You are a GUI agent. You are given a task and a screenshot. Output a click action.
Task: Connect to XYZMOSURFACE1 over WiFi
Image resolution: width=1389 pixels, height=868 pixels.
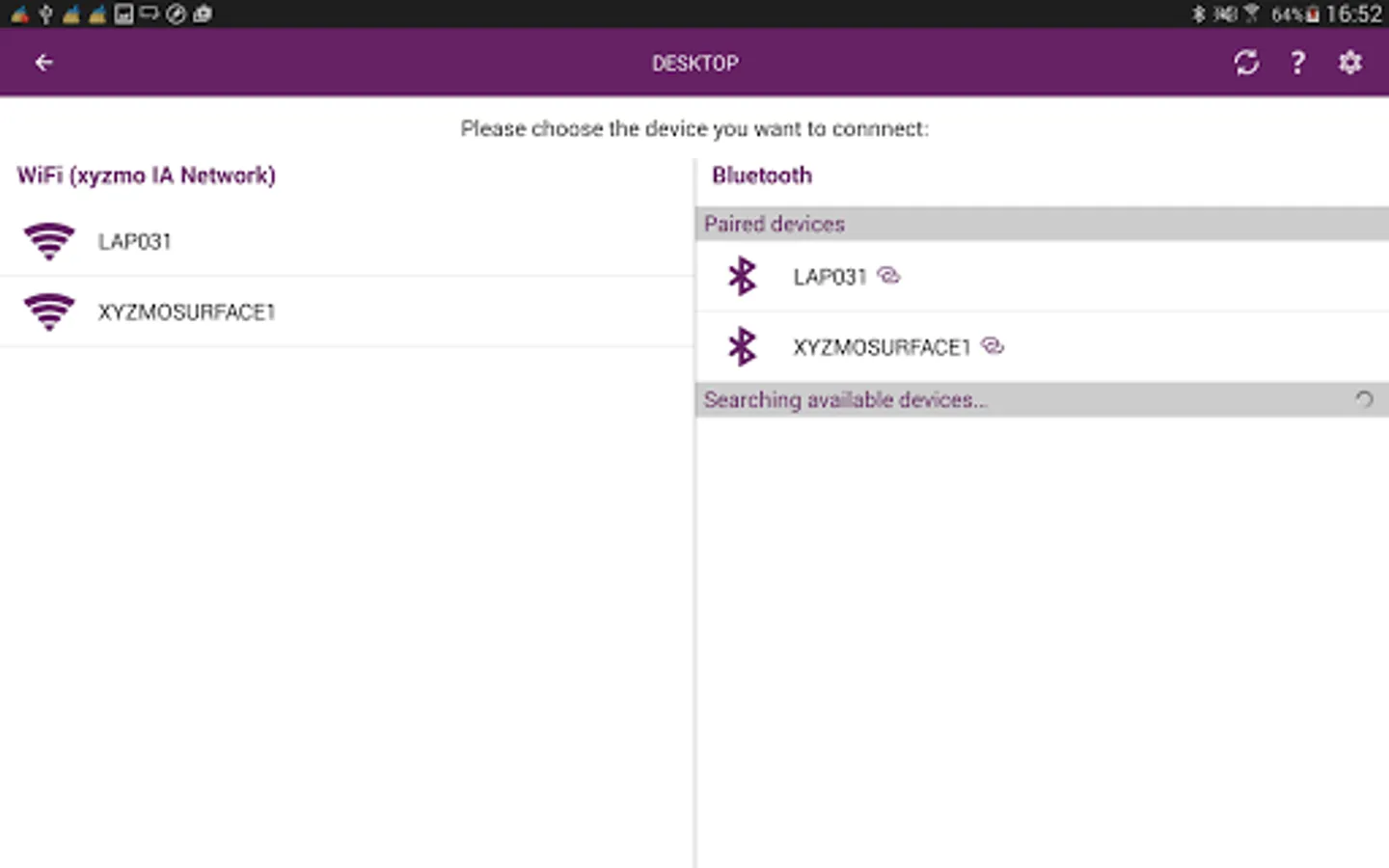(x=187, y=312)
